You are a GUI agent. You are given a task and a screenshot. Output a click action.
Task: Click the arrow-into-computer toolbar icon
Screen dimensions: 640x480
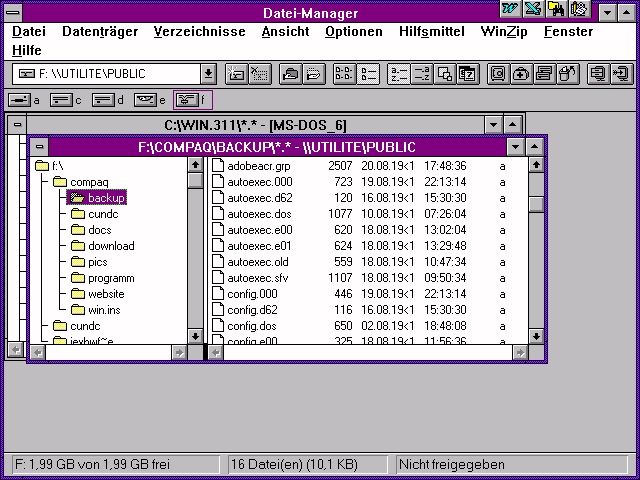(x=622, y=74)
